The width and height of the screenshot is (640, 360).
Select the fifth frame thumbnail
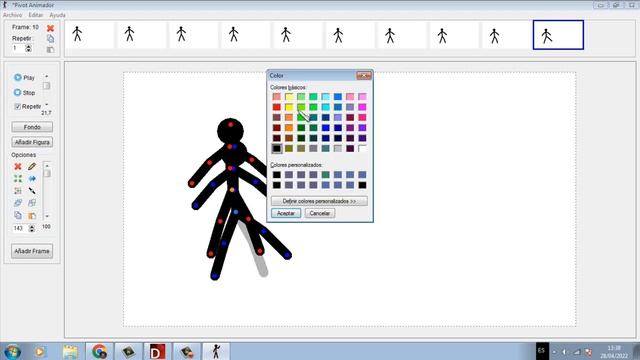(298, 35)
